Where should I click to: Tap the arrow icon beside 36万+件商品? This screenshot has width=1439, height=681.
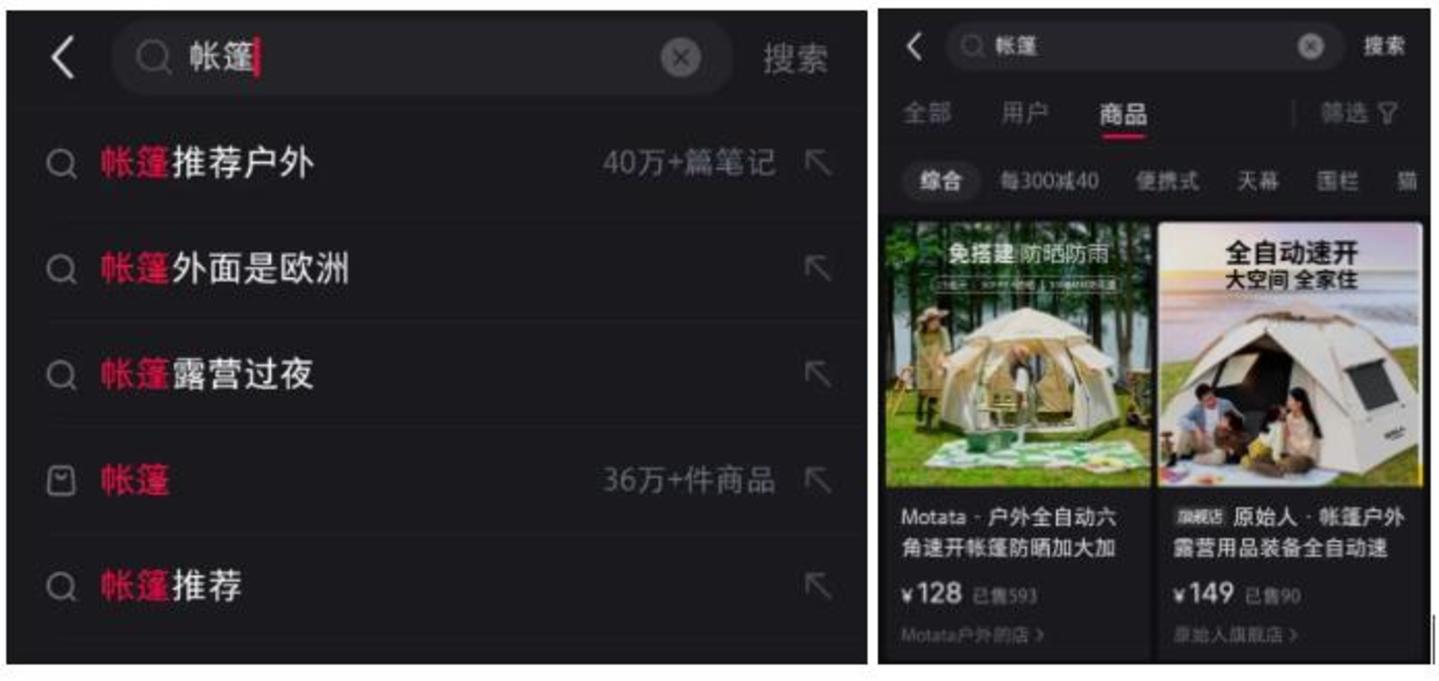(x=818, y=480)
